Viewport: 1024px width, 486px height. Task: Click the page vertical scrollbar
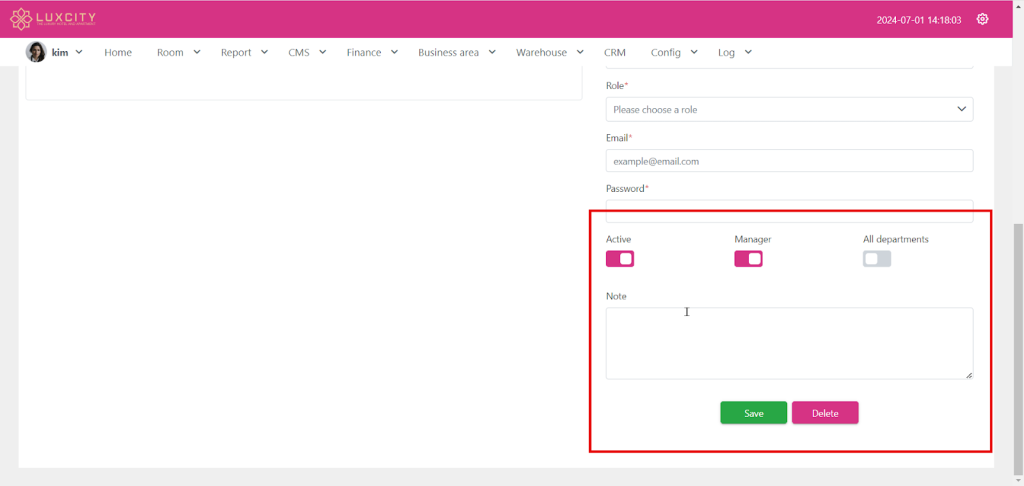point(1018,340)
